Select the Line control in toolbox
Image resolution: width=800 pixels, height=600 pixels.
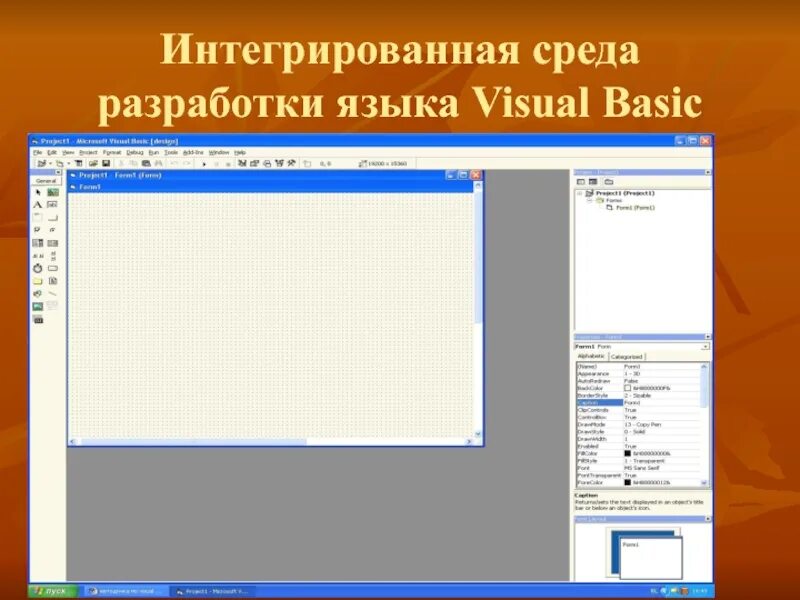[53, 294]
